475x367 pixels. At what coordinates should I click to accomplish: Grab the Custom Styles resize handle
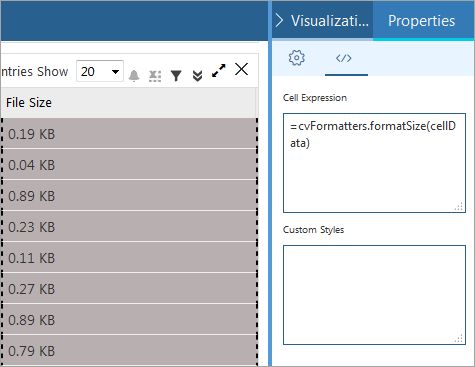(x=459, y=339)
